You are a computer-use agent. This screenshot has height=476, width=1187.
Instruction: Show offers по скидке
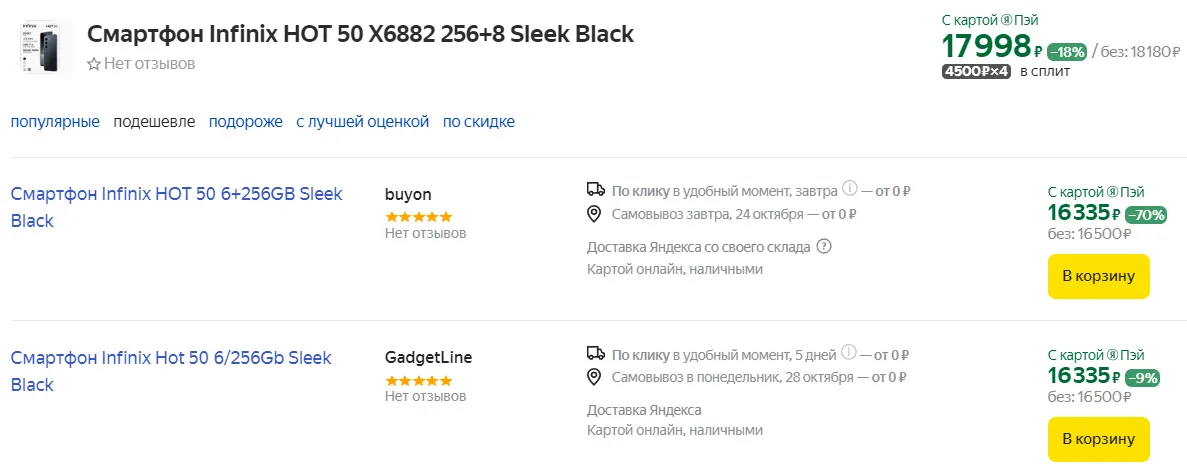pos(479,122)
